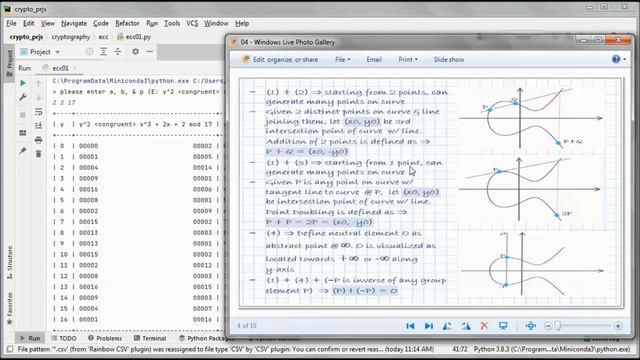Image resolution: width=640 pixels, height=360 pixels.
Task: Open Project view dropdown
Action: tap(41, 52)
